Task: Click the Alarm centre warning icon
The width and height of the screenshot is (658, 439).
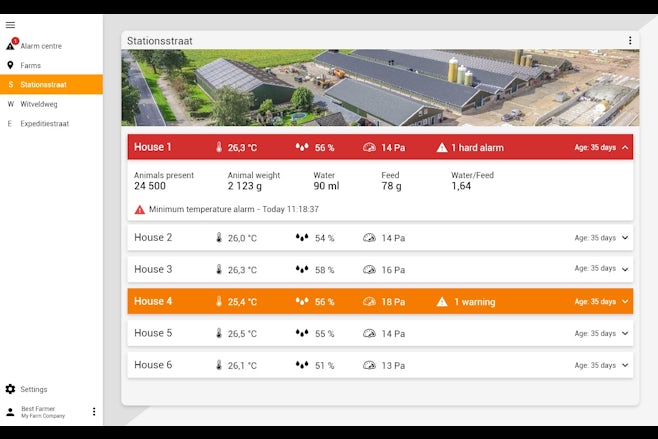Action: click(11, 45)
